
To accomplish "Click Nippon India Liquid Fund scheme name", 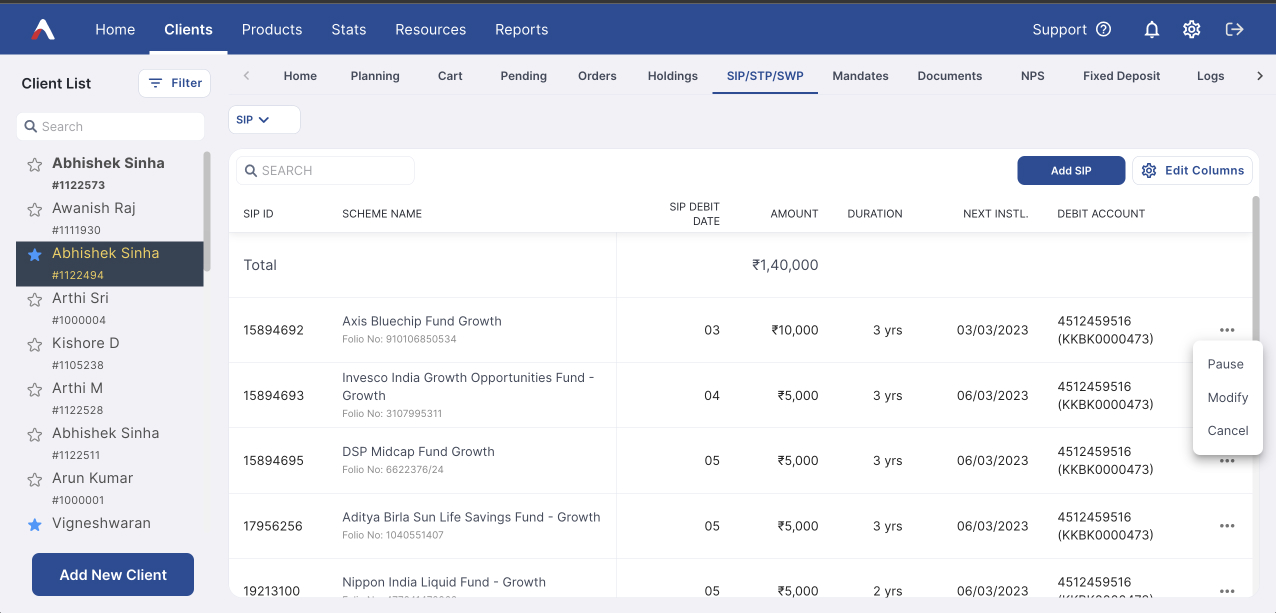I will 444,582.
